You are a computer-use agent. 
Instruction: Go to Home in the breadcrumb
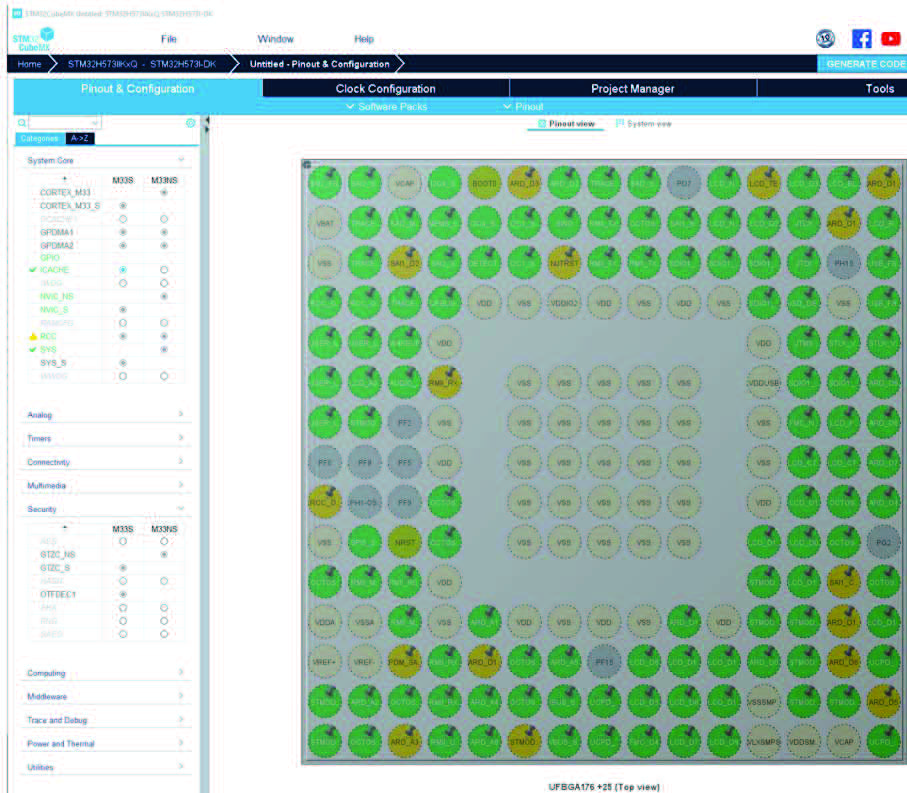pos(29,64)
